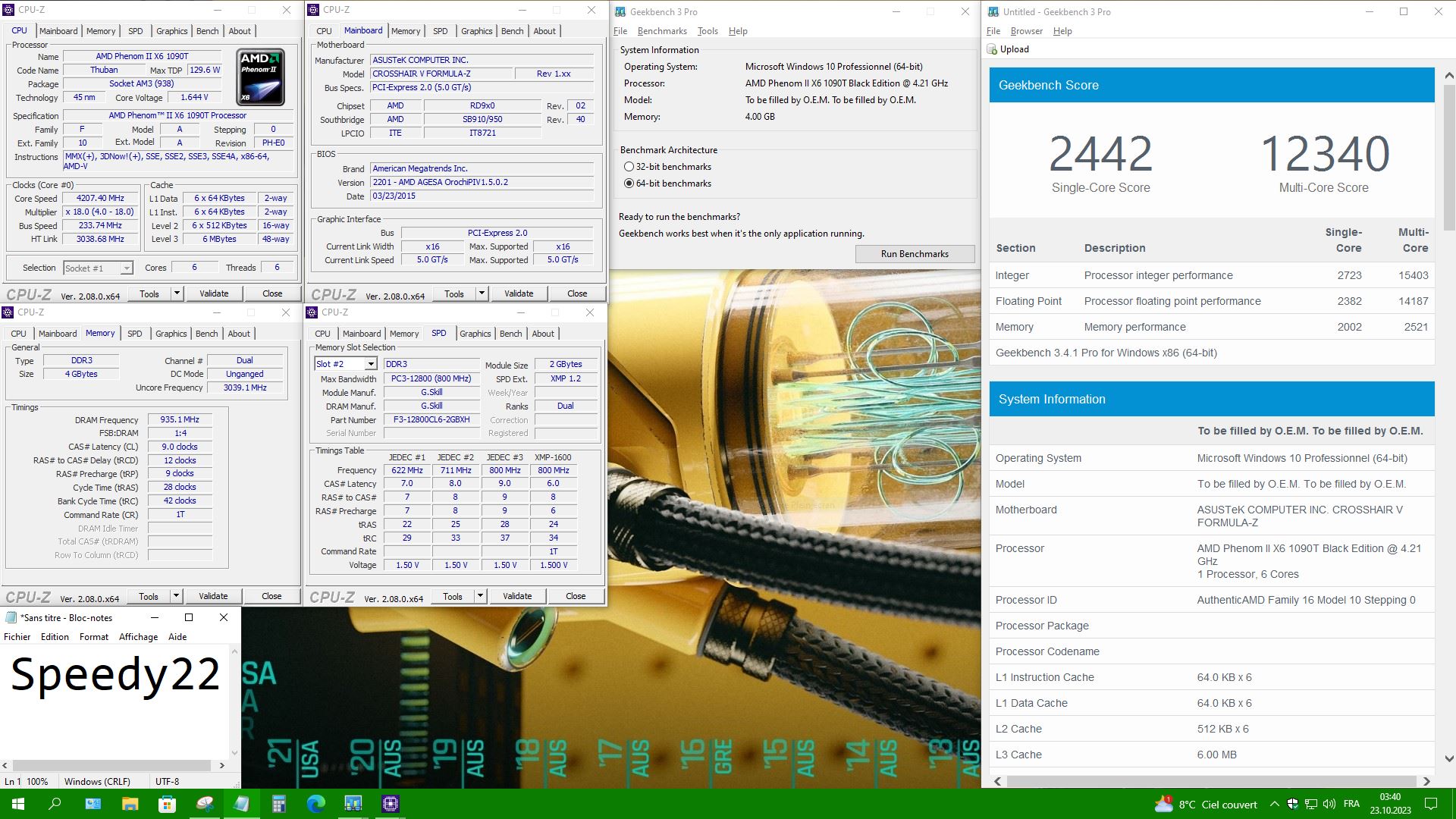Screen dimensions: 1456x819
Task: Click Validate in SPD window
Action: pos(517,596)
